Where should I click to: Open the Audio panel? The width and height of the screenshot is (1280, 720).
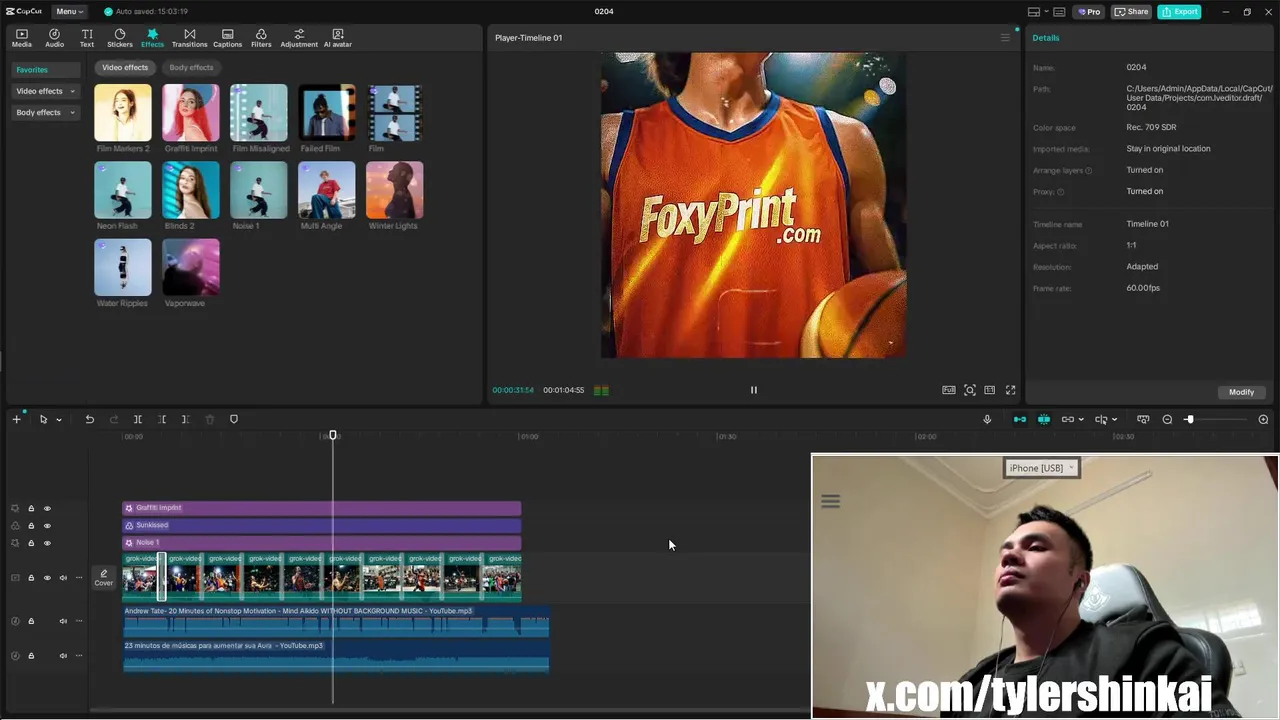click(54, 38)
